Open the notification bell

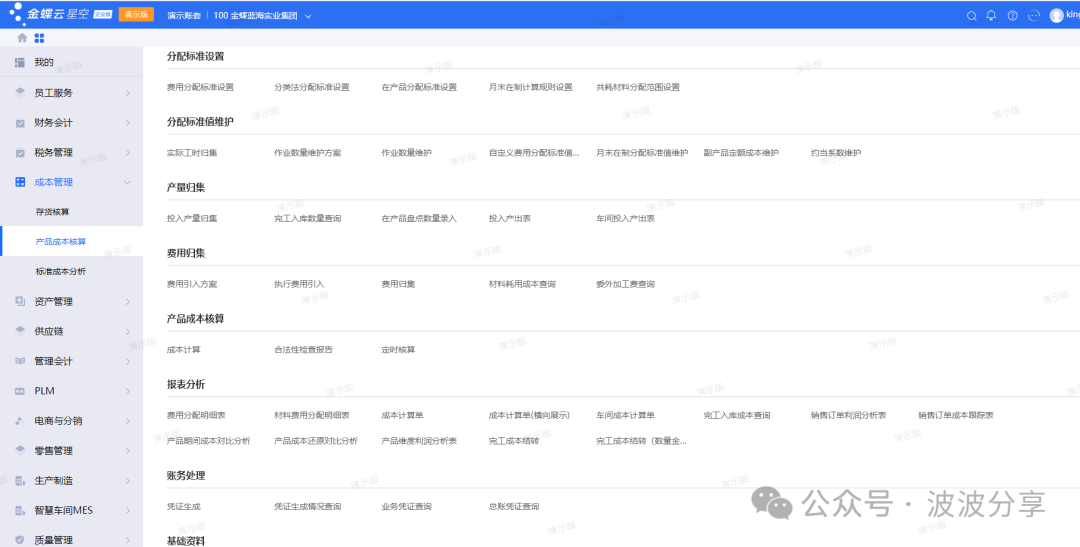pos(991,15)
